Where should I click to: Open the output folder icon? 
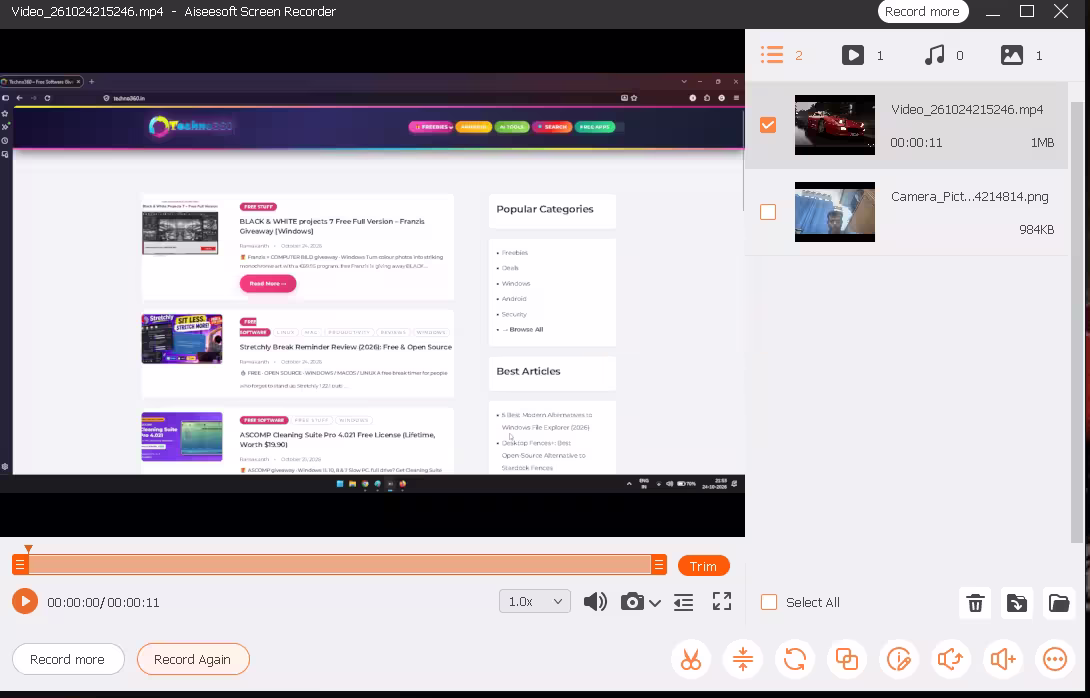[x=1059, y=603]
